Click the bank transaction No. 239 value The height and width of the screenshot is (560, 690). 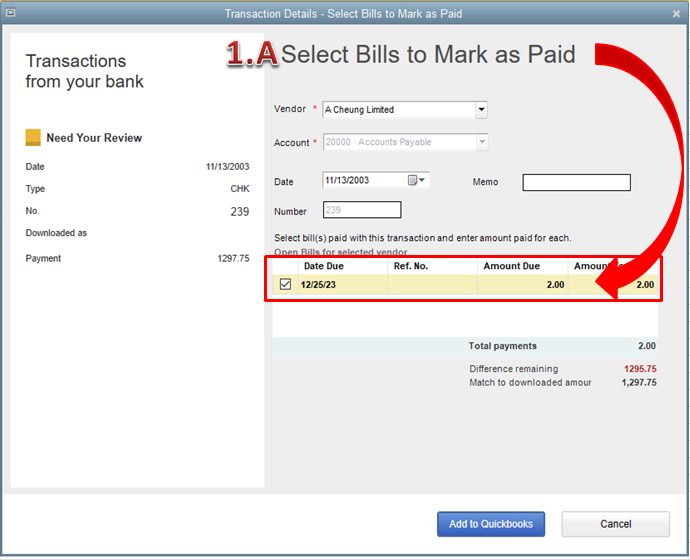(240, 212)
